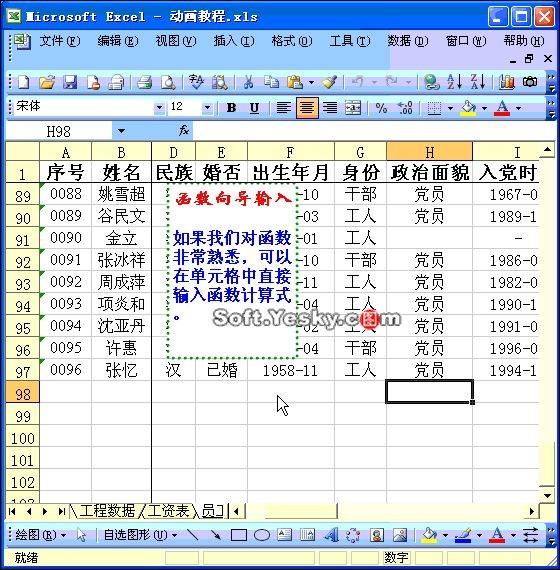The width and height of the screenshot is (560, 570).
Task: Select the Cut scissors icon
Action: (248, 82)
